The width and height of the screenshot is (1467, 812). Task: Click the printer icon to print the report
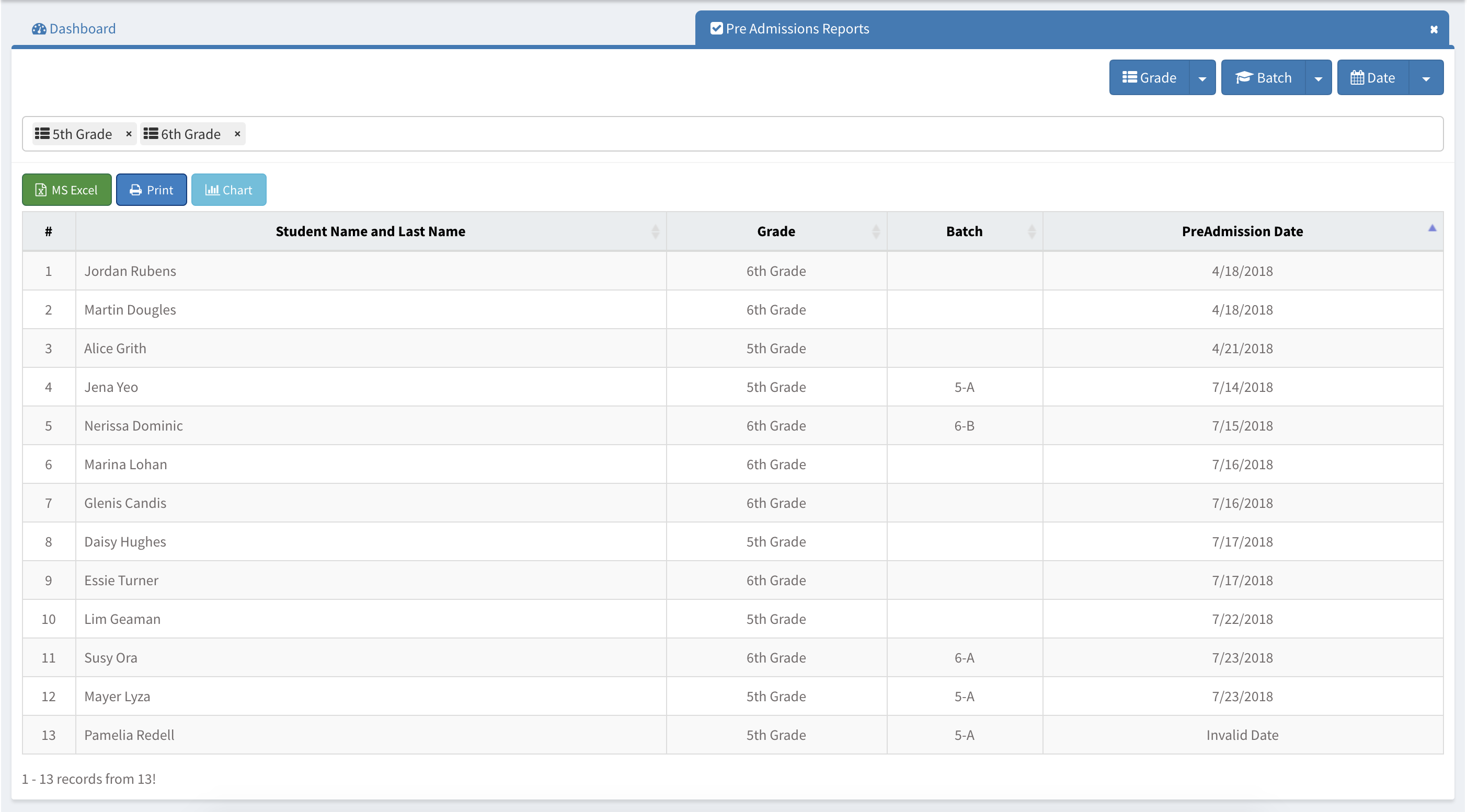[x=135, y=190]
